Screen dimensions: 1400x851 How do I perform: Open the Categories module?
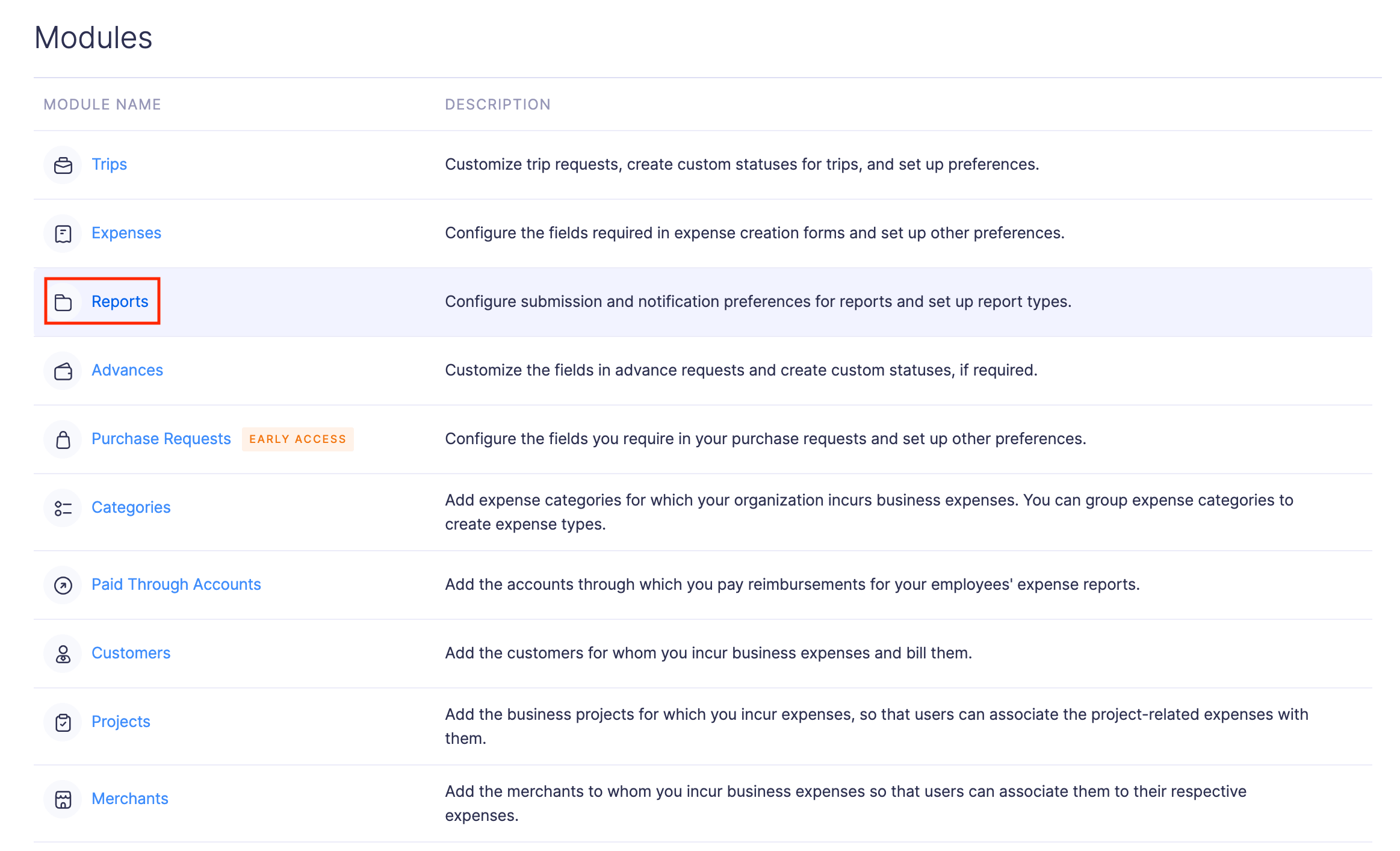click(x=131, y=508)
